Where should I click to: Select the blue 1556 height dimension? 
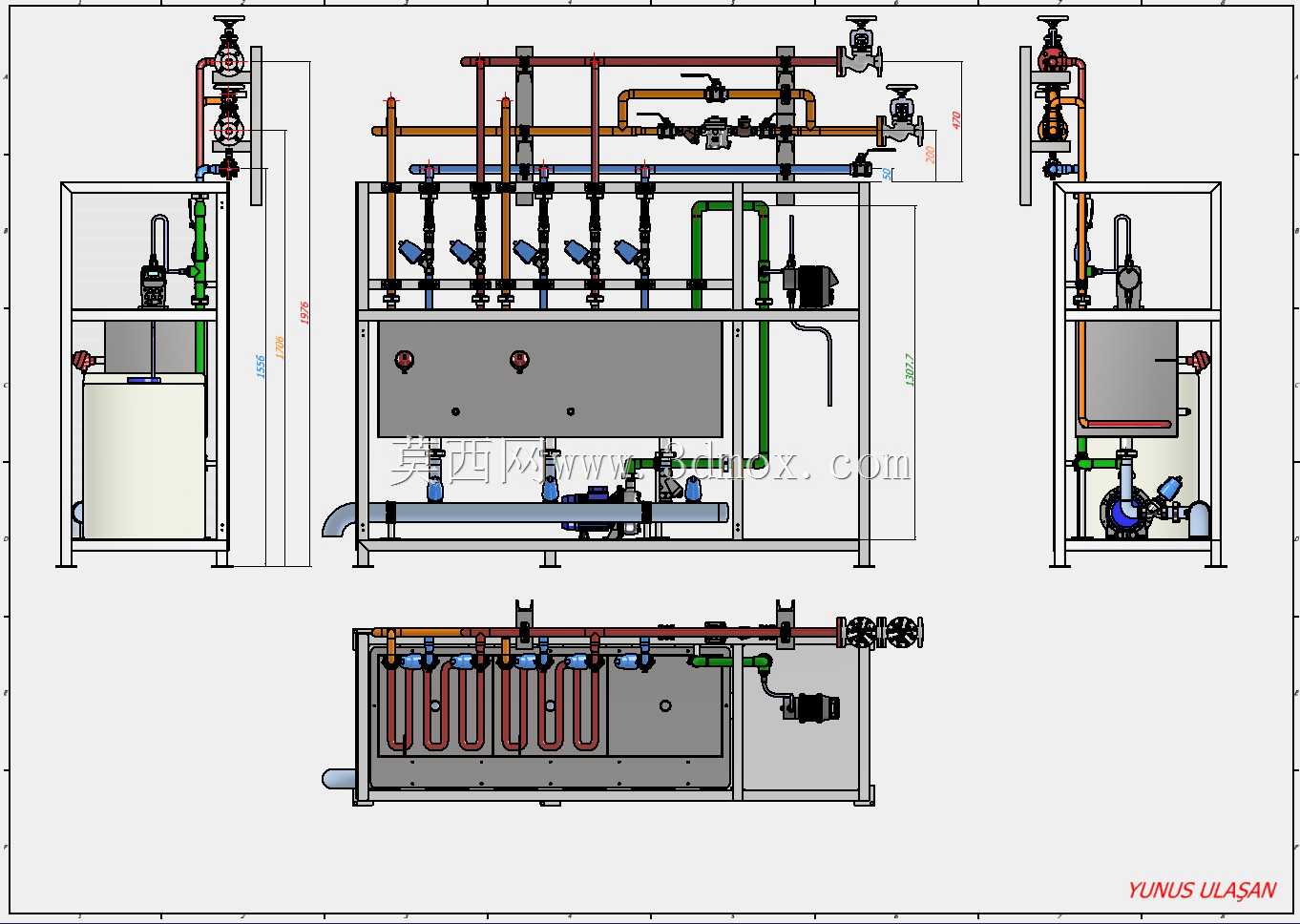[x=261, y=367]
